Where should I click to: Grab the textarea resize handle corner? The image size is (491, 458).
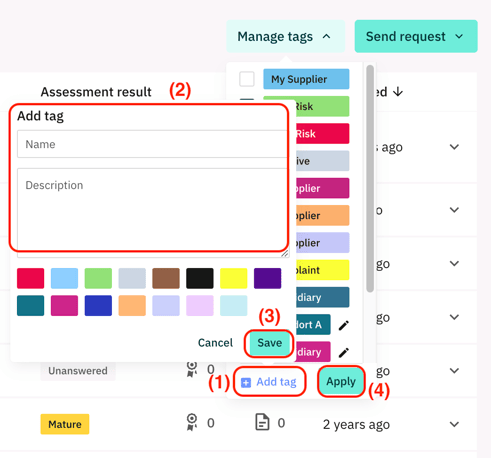pos(285,254)
